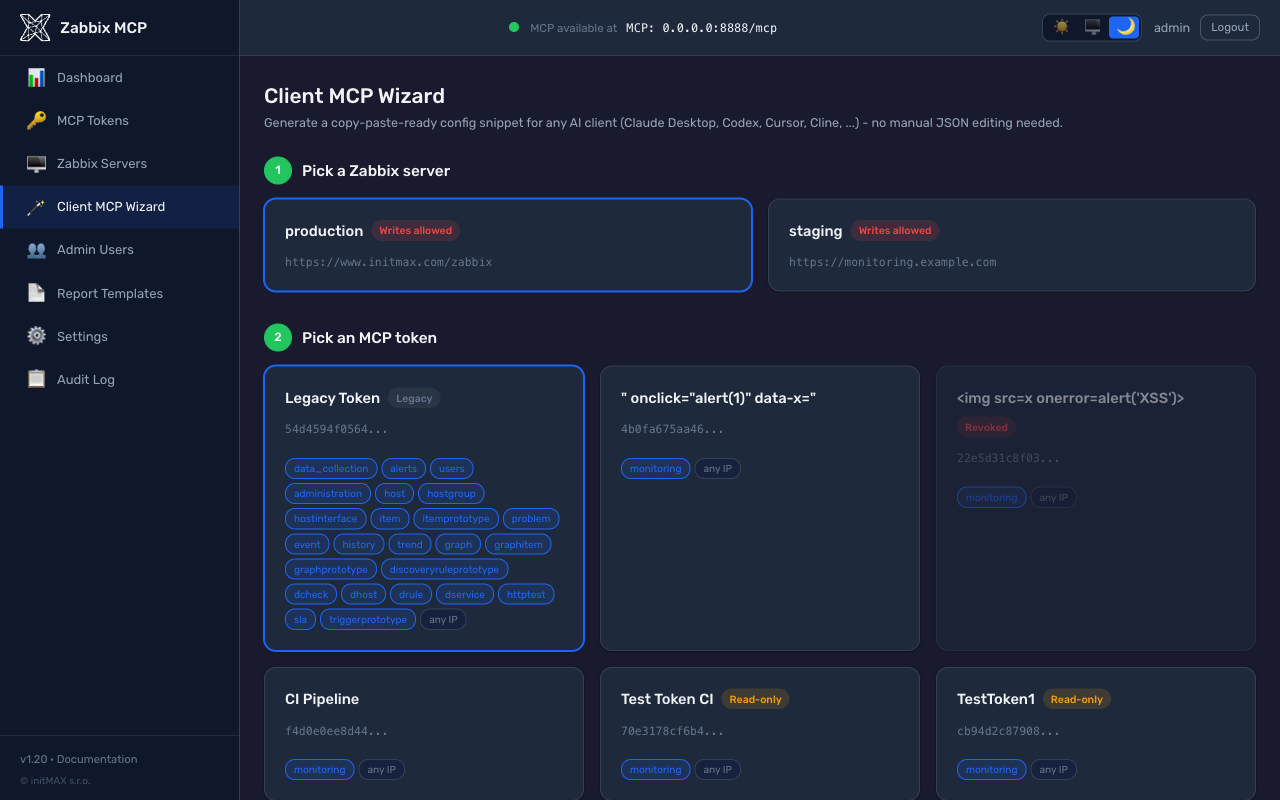Viewport: 1280px width, 800px height.
Task: Click the administration scope tag
Action: 328,493
